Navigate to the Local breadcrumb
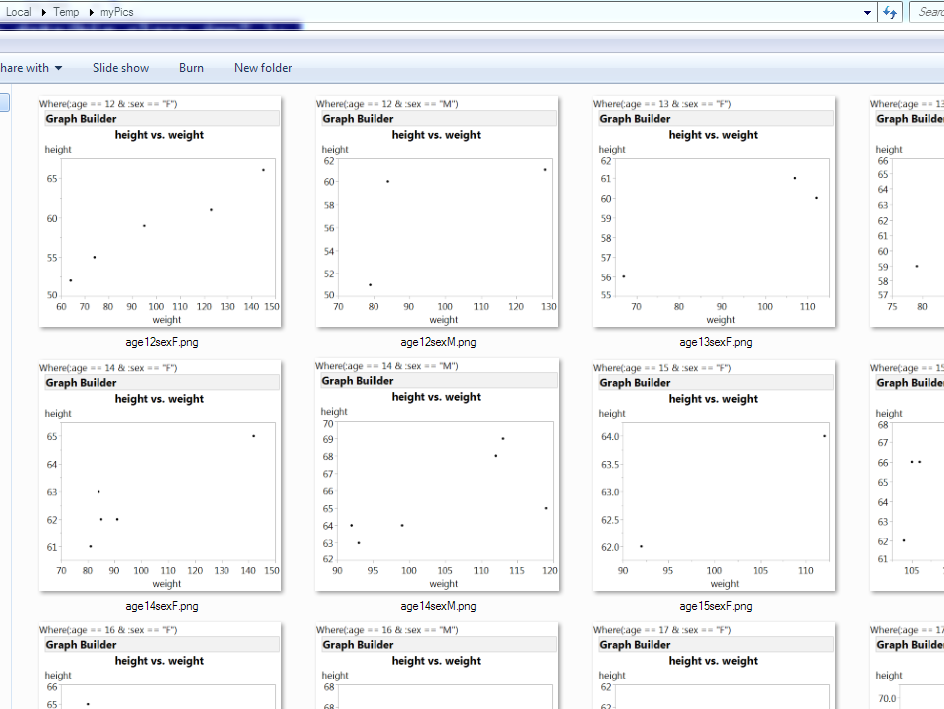Viewport: 944px width, 709px height. click(x=18, y=11)
